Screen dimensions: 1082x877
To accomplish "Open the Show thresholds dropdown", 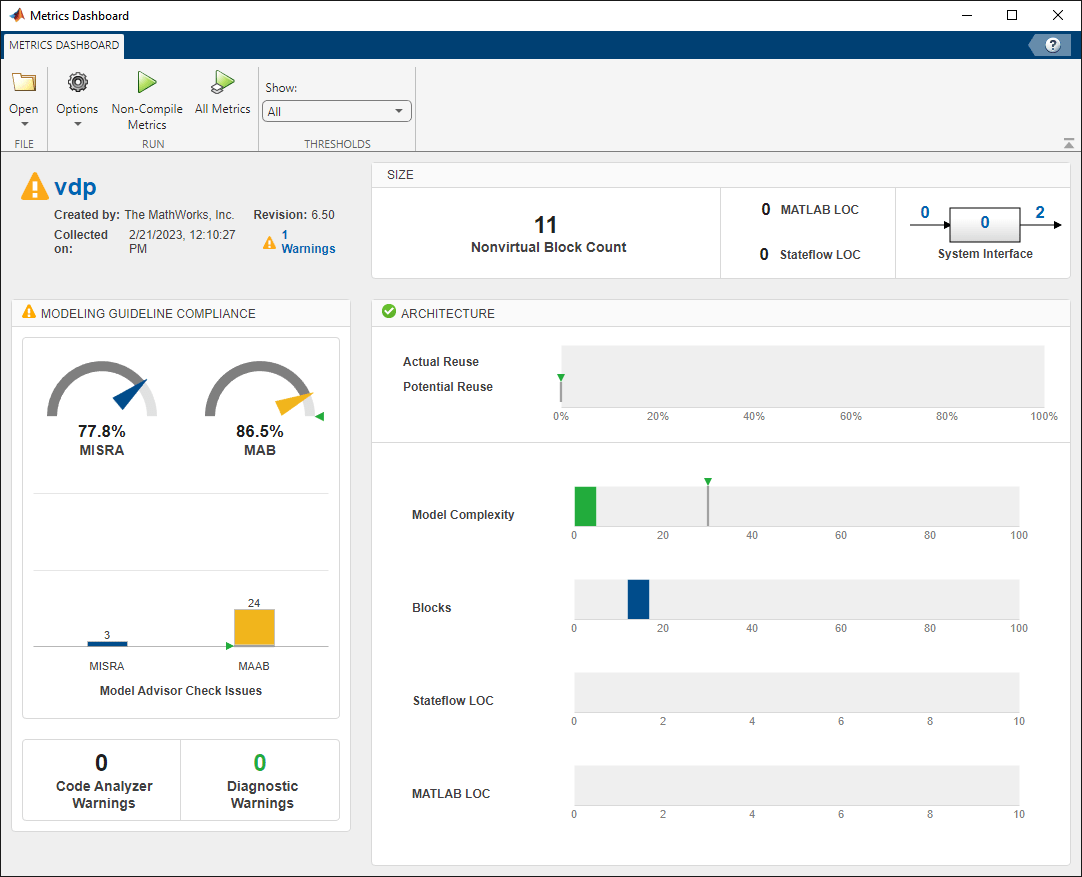I will pos(336,112).
